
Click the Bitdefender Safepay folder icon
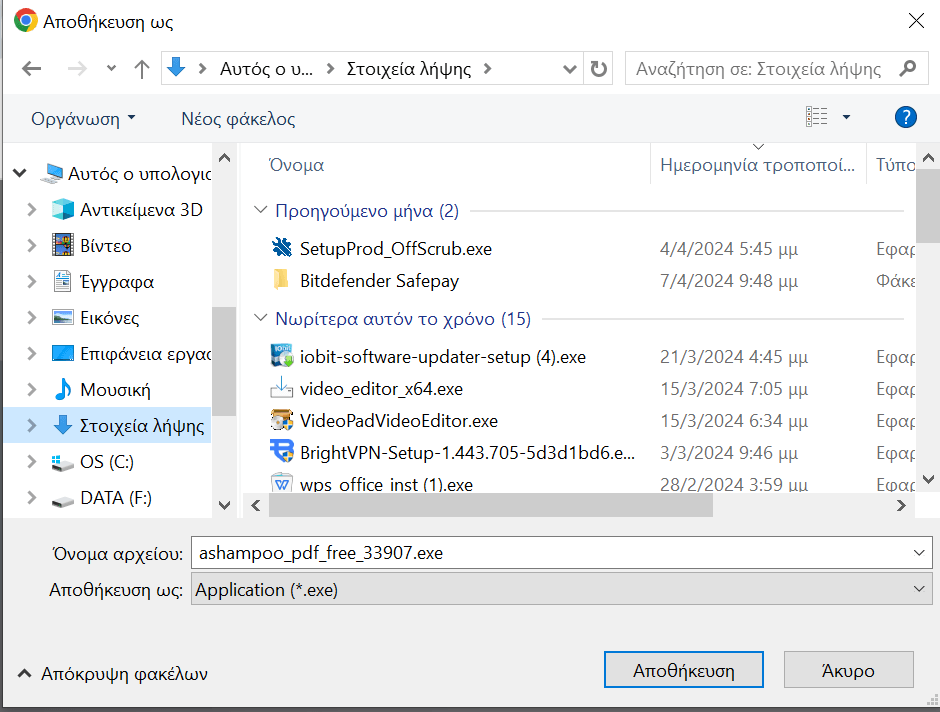[x=282, y=279]
